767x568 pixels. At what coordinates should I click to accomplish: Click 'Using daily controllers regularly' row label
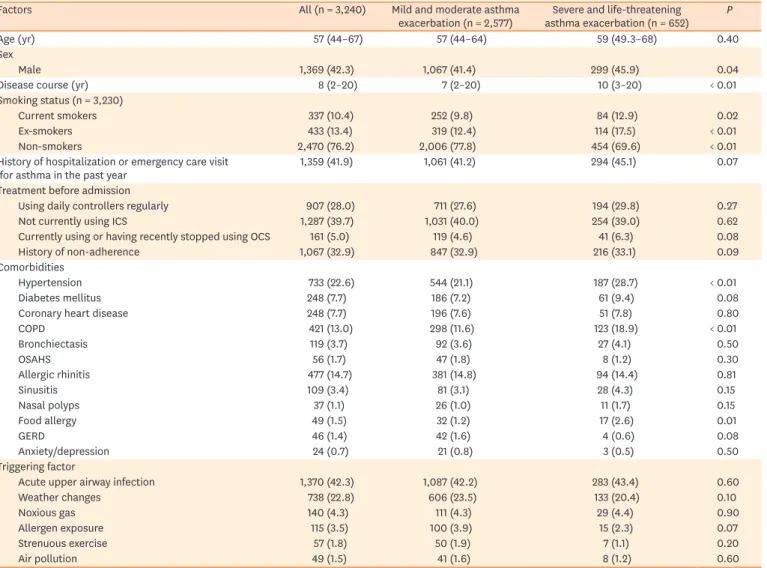click(93, 206)
